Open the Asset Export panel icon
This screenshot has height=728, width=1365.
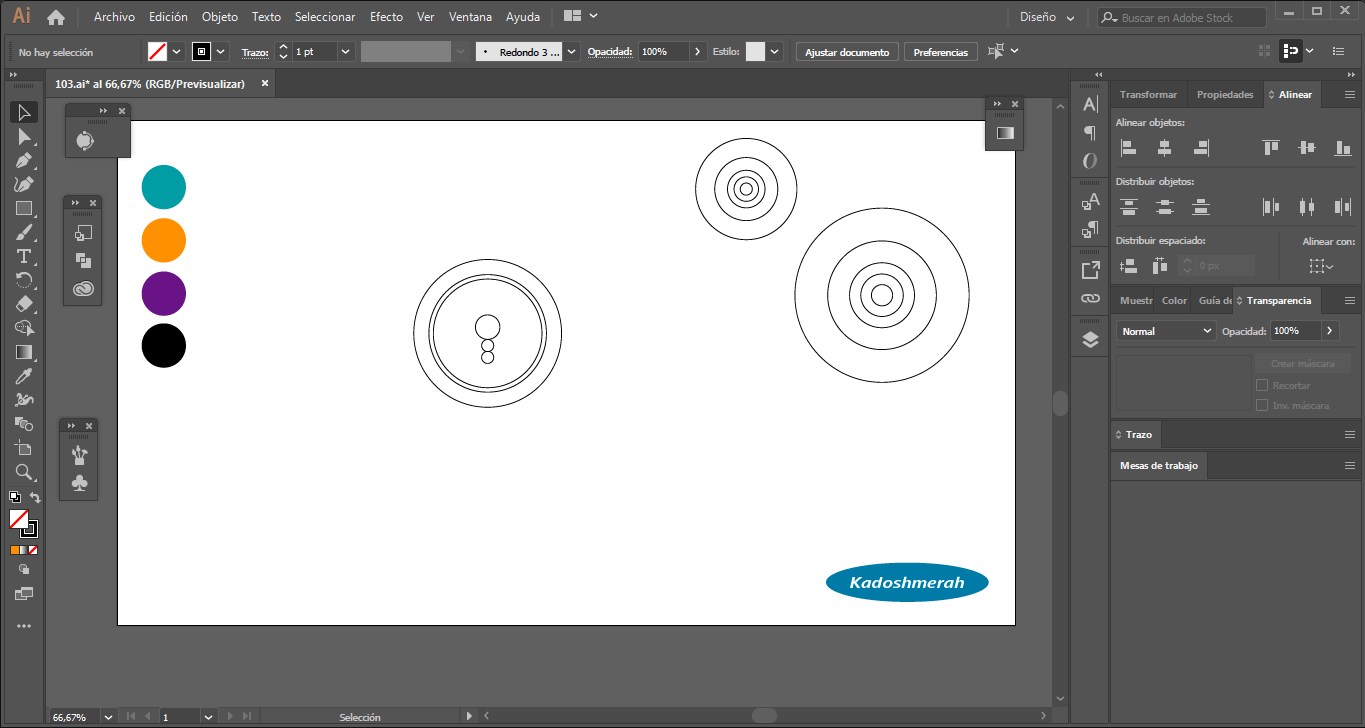tap(1090, 270)
